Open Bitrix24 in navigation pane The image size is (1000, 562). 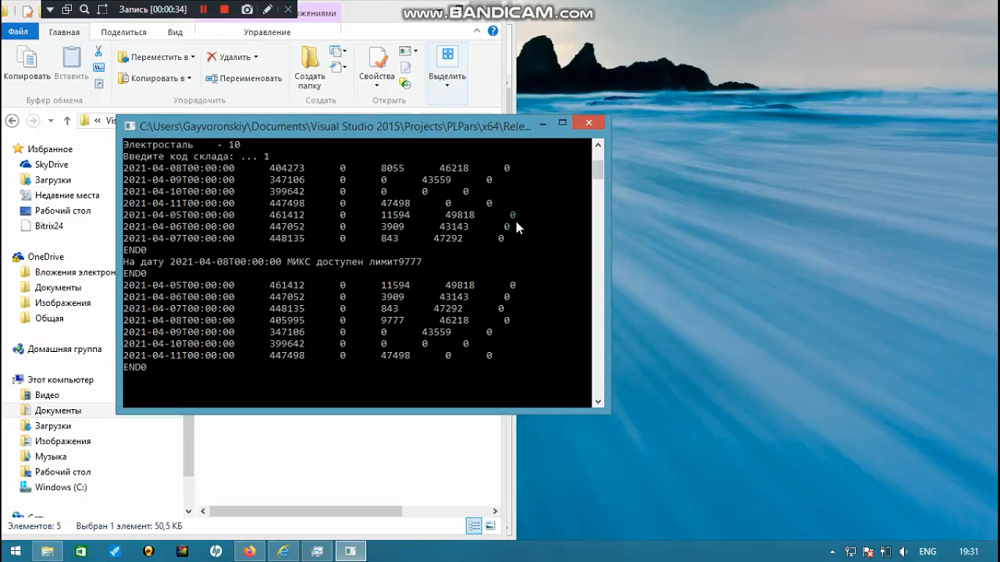[x=48, y=226]
